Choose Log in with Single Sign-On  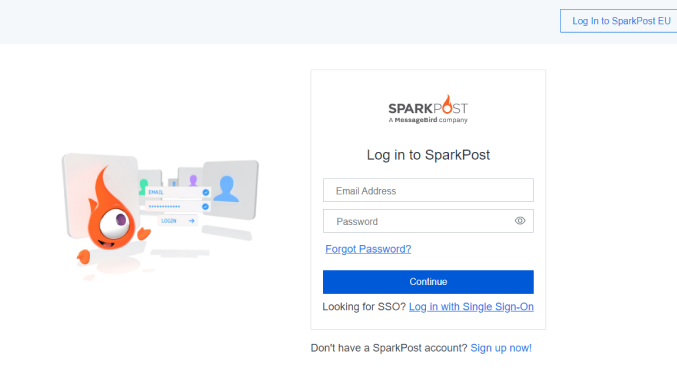click(x=471, y=307)
